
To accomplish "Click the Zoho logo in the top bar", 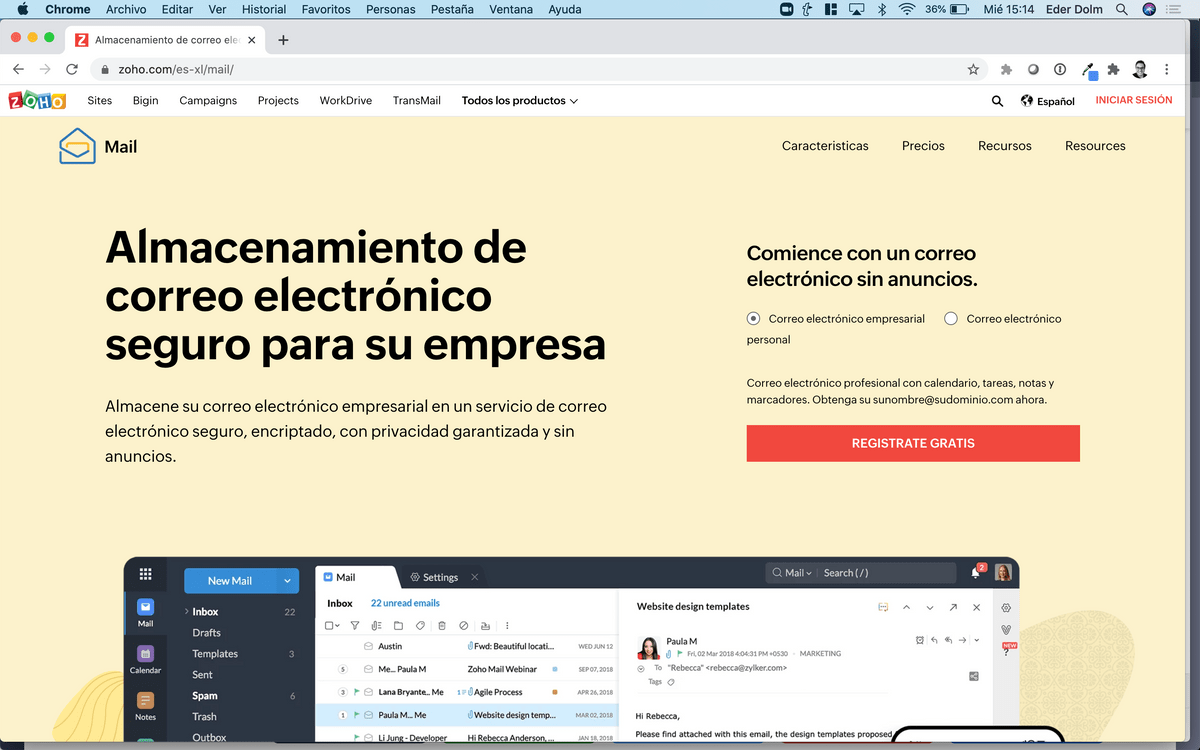I will tap(37, 100).
